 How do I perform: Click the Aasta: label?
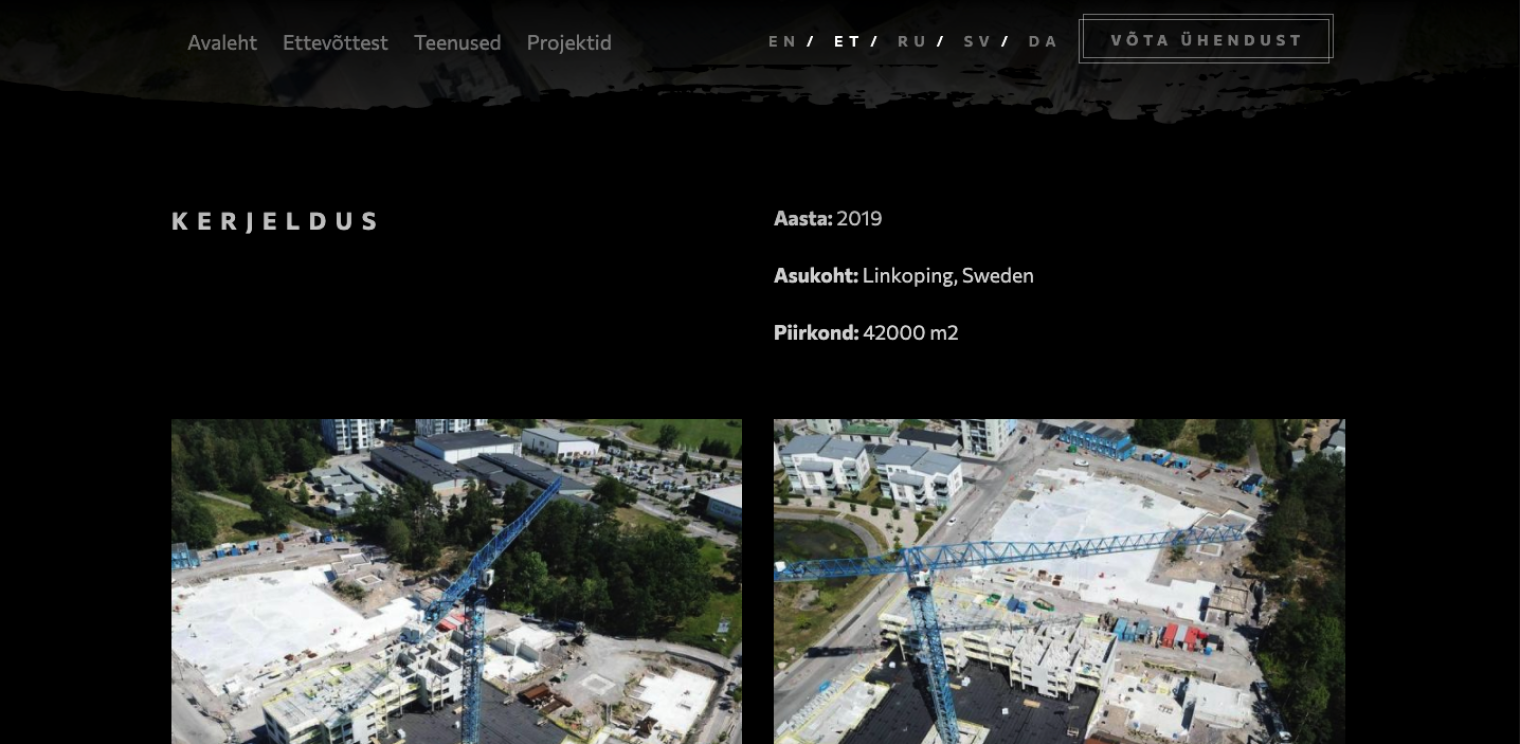click(803, 218)
